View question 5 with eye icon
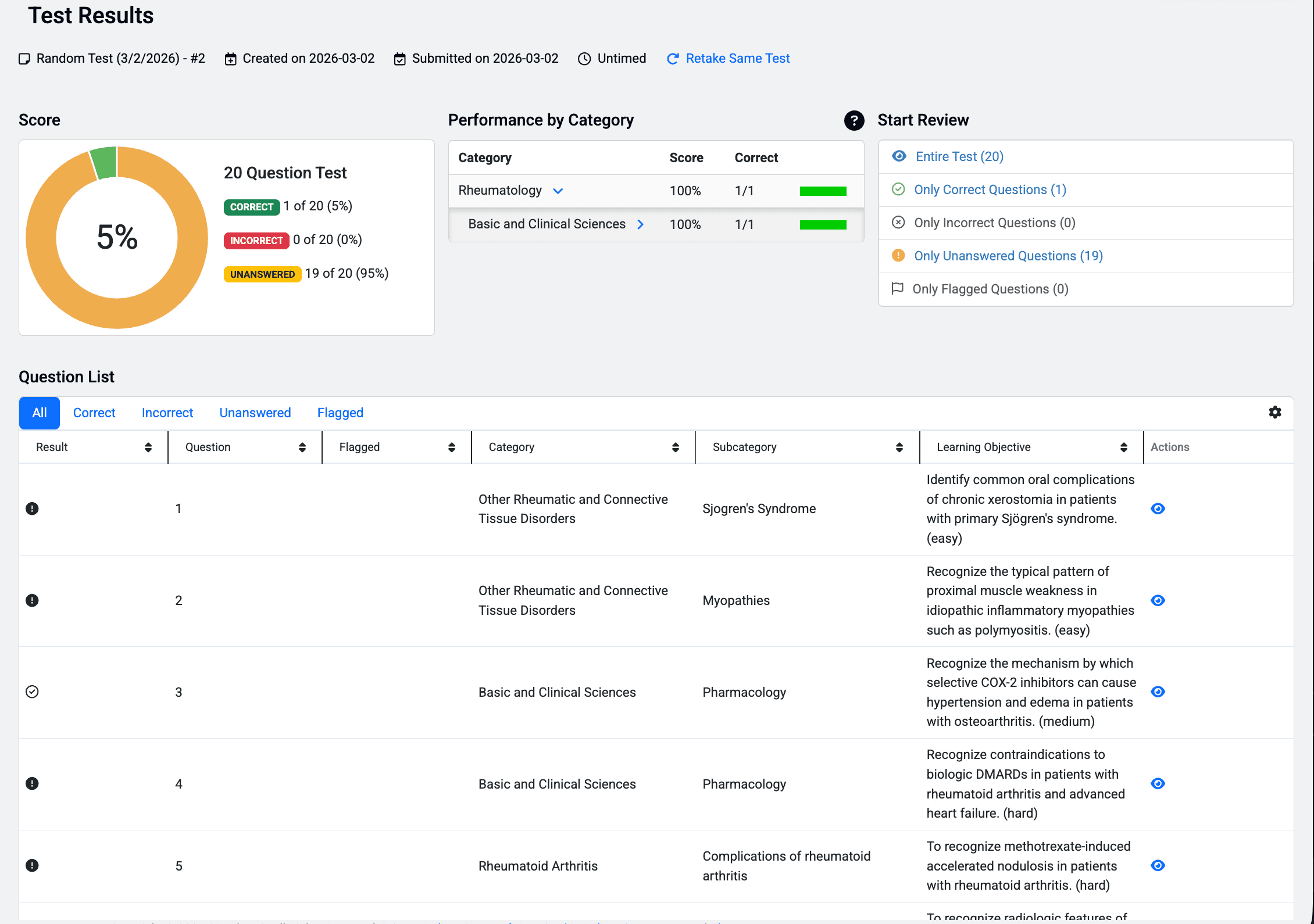 coord(1158,865)
